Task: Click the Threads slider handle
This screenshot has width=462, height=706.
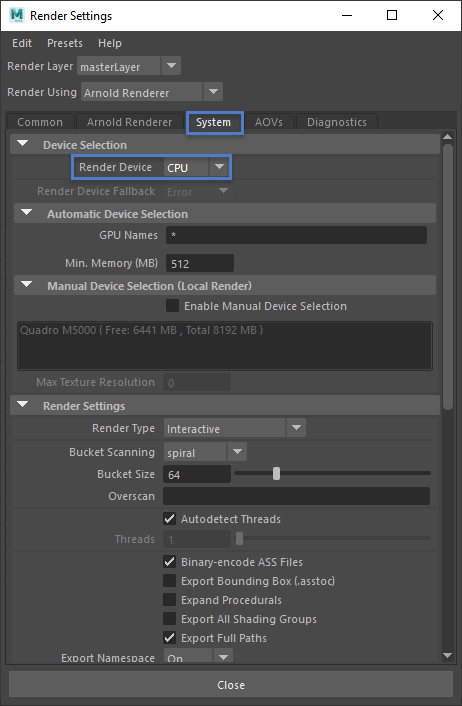Action: pos(240,539)
